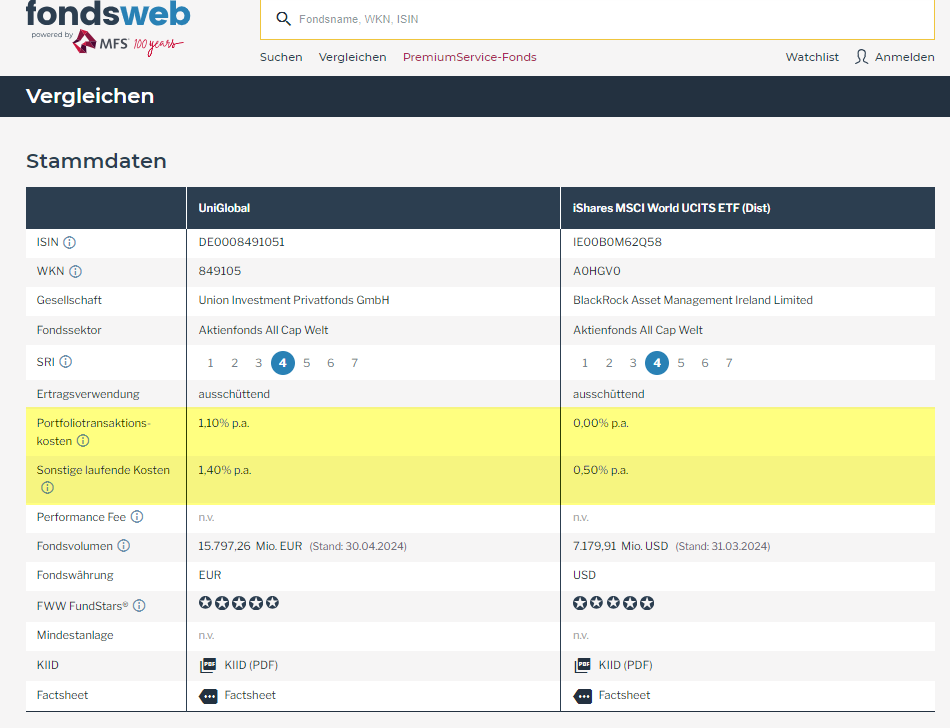Open UniGlobal KIID PDF

tap(240, 665)
